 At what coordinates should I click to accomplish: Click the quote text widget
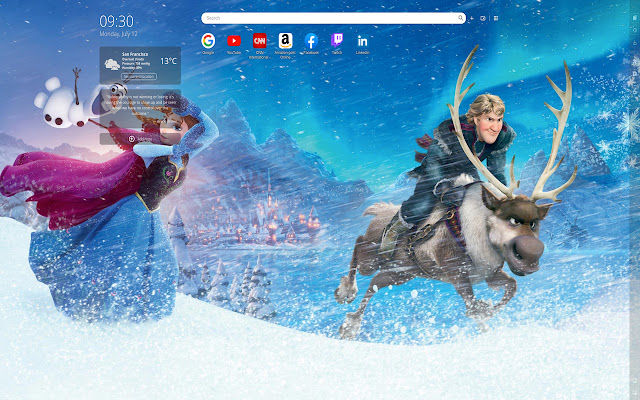click(140, 109)
